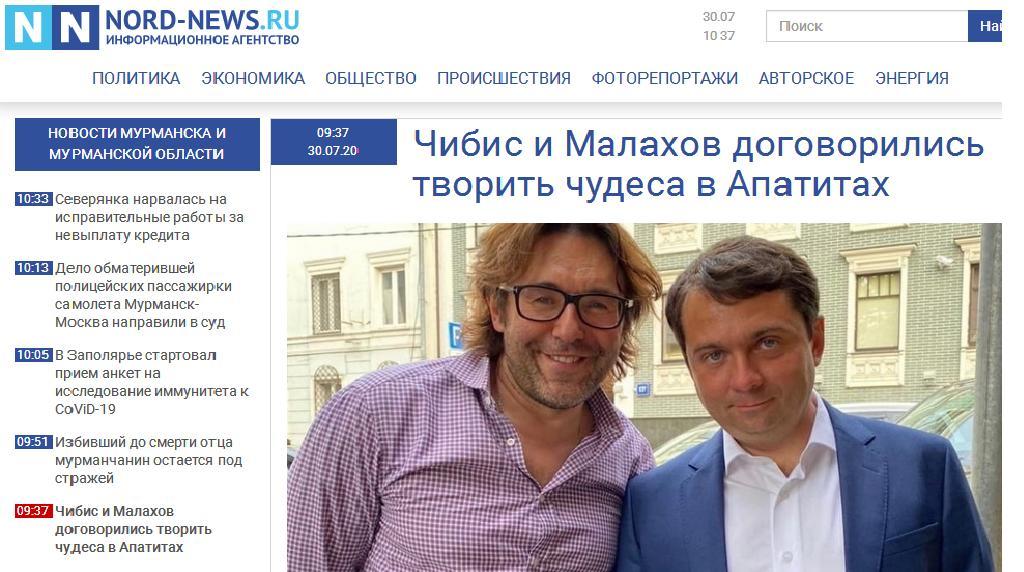The height and width of the screenshot is (572, 1024).
Task: Click the NN logo icon
Action: (x=52, y=27)
